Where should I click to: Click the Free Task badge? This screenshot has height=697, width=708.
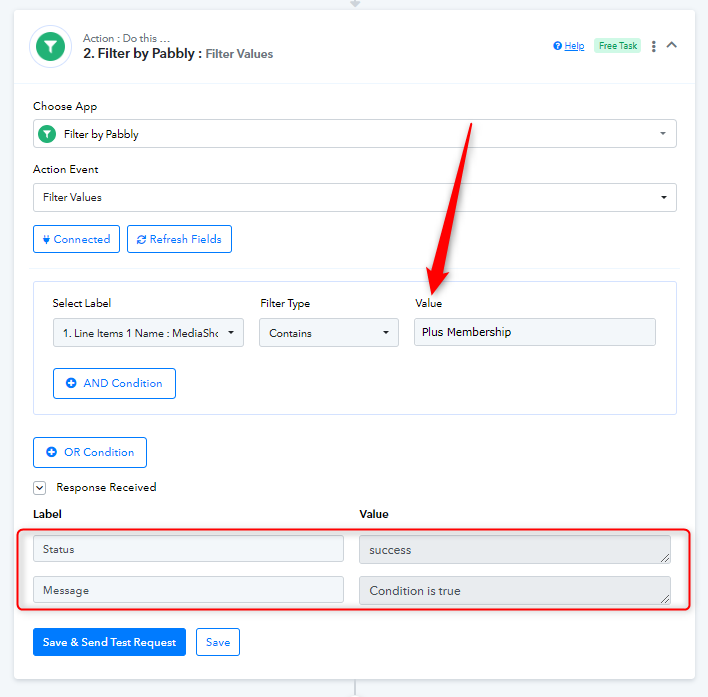click(x=617, y=46)
